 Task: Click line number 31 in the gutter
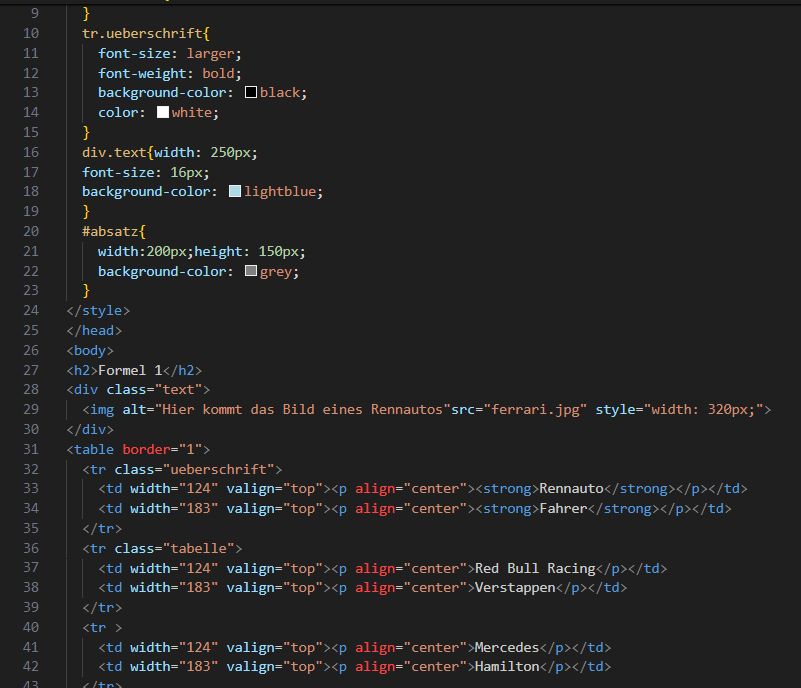click(x=29, y=449)
